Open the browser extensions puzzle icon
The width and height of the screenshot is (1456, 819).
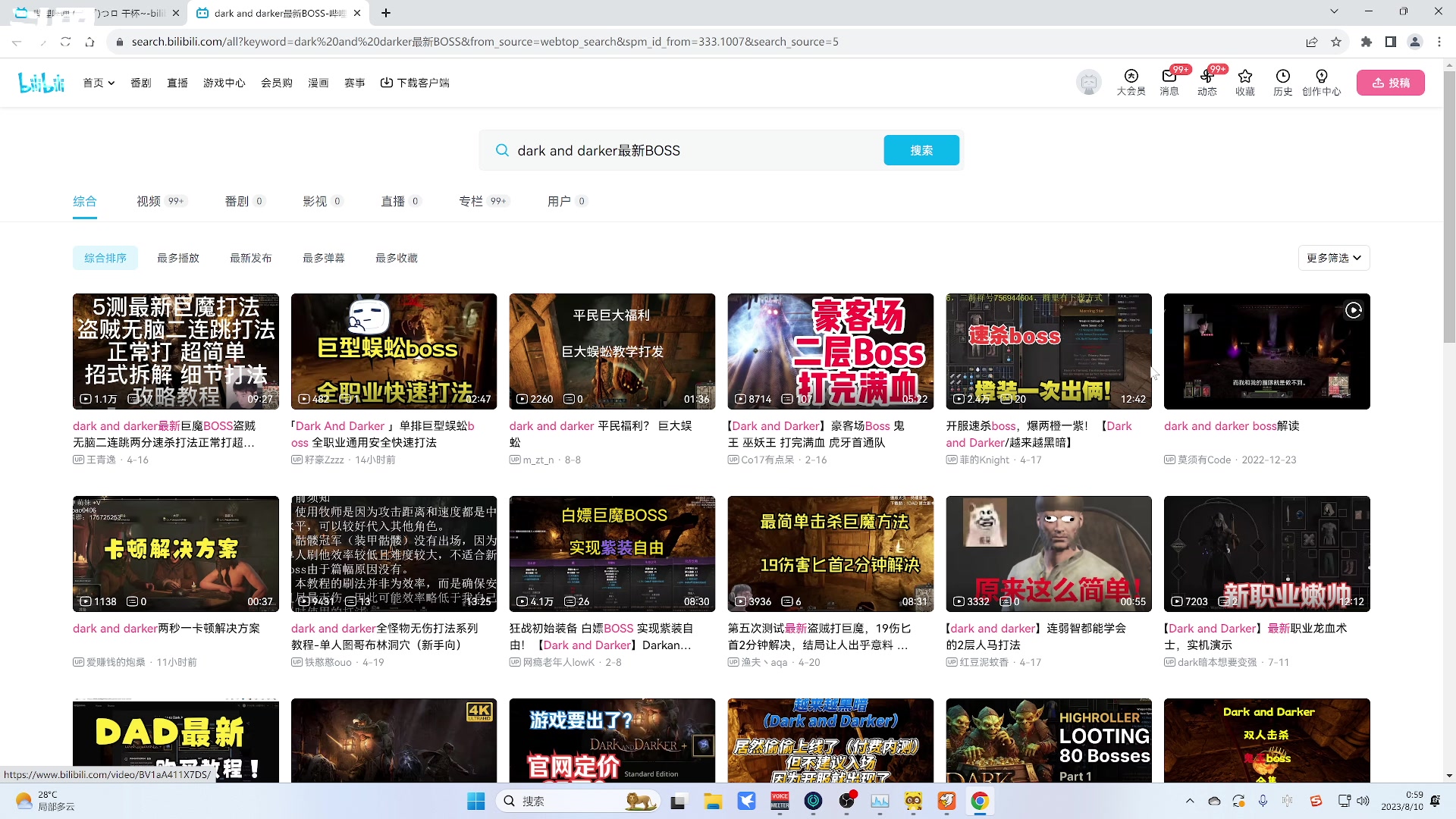[1367, 42]
